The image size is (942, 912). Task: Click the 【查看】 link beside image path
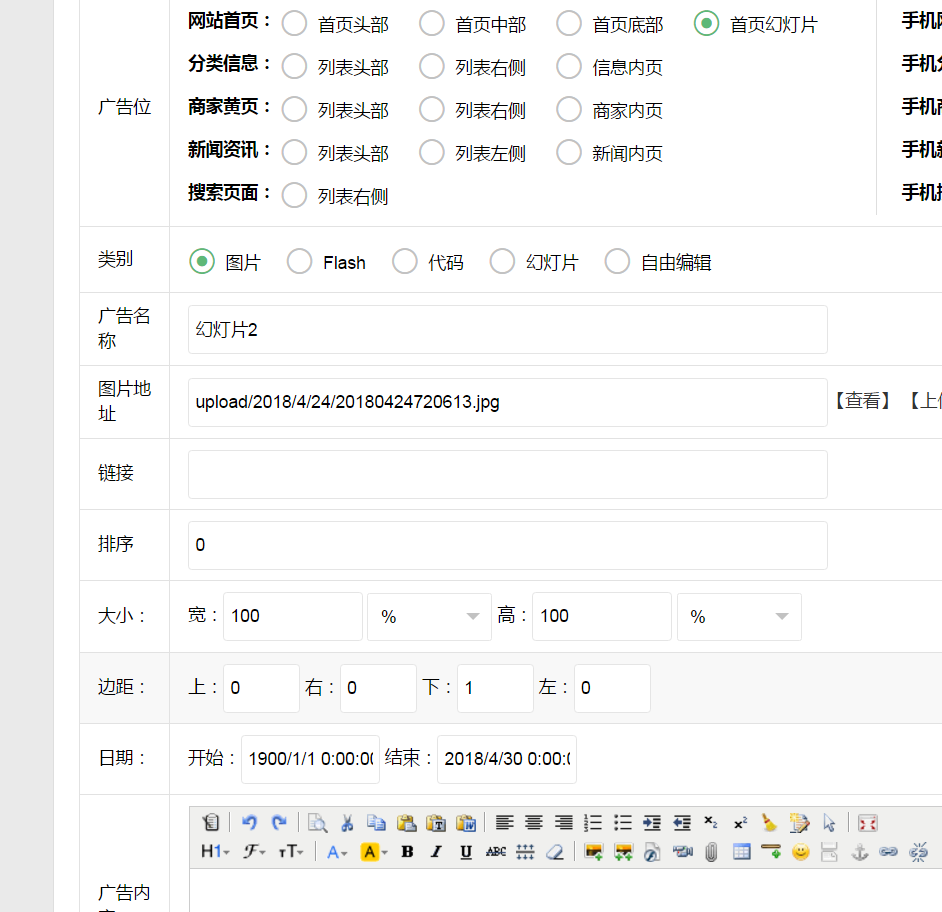click(x=861, y=401)
